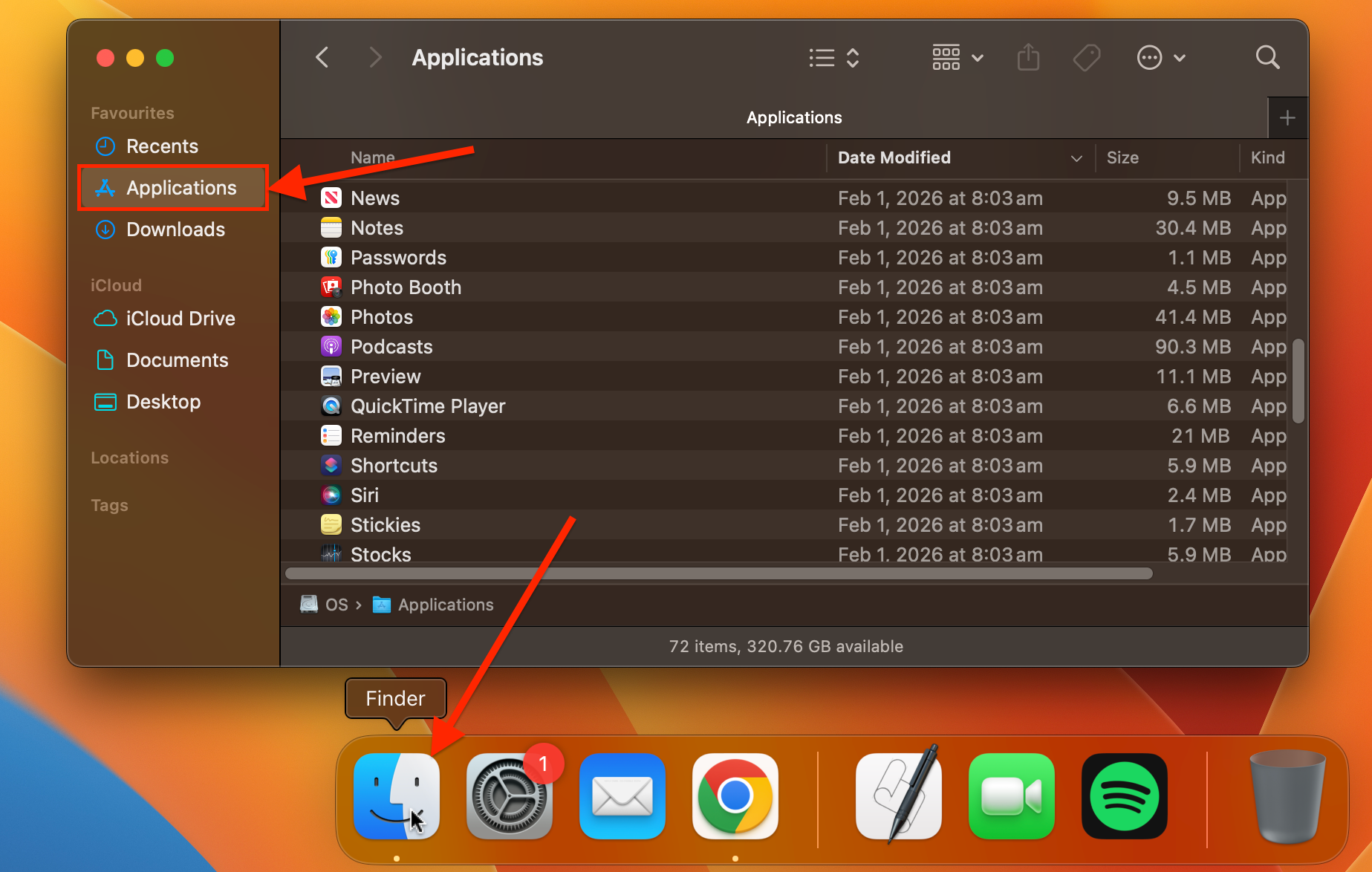Toggle the Date Modified sort chevron
Image resolution: width=1372 pixels, height=872 pixels.
[1076, 158]
